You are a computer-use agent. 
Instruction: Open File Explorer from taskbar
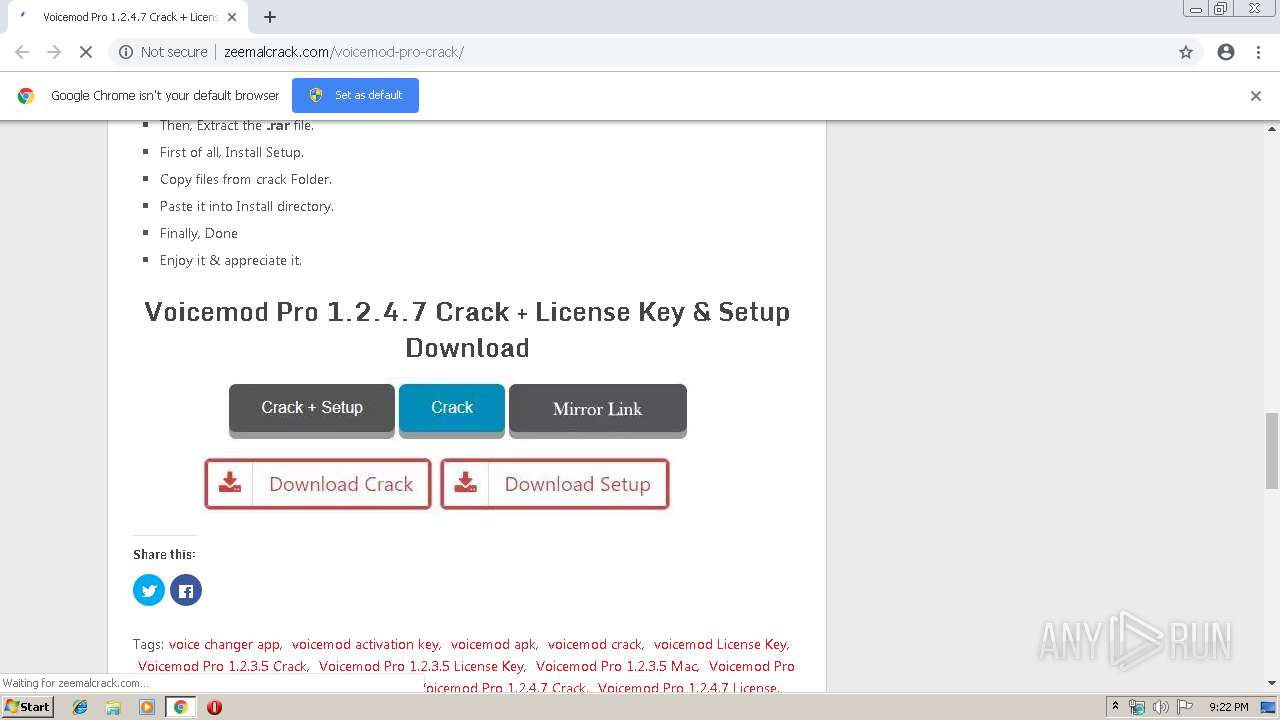click(x=113, y=707)
